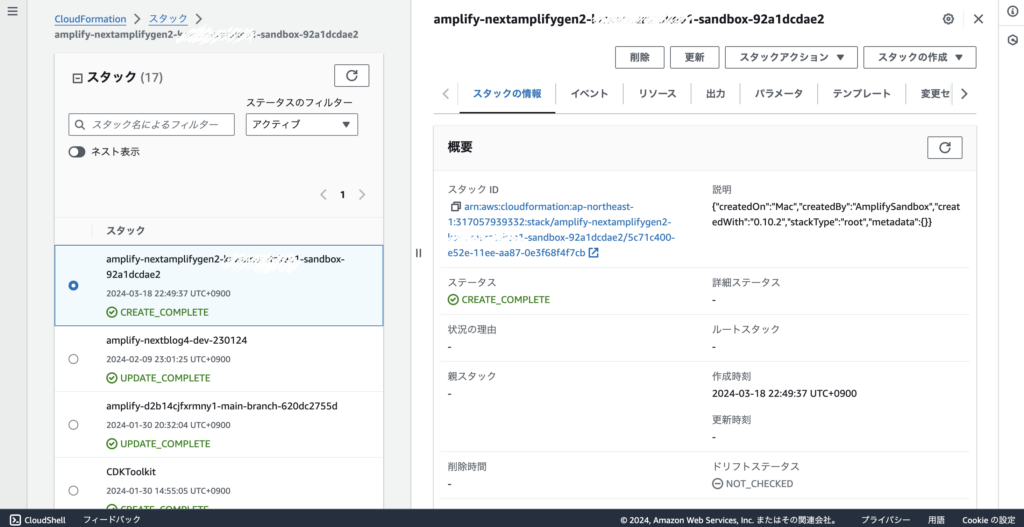Switch to the スタックの情報 tab
The width and height of the screenshot is (1024, 527).
pos(507,93)
